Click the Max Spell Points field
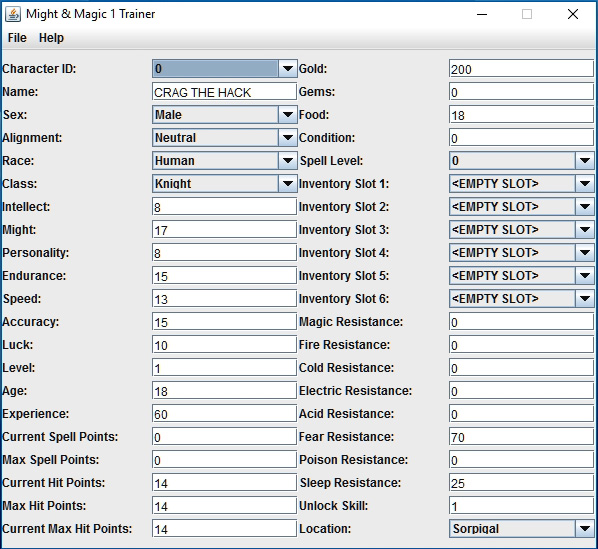This screenshot has width=598, height=549. coord(224,459)
